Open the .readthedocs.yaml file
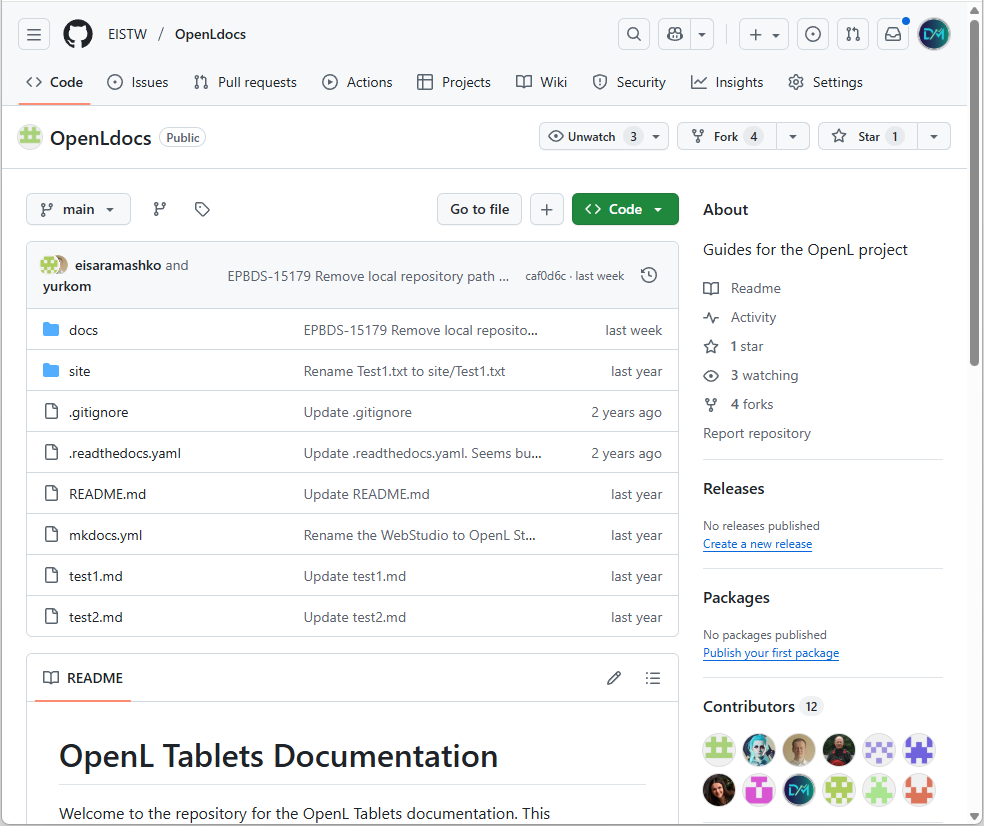The width and height of the screenshot is (984, 826). tap(125, 453)
